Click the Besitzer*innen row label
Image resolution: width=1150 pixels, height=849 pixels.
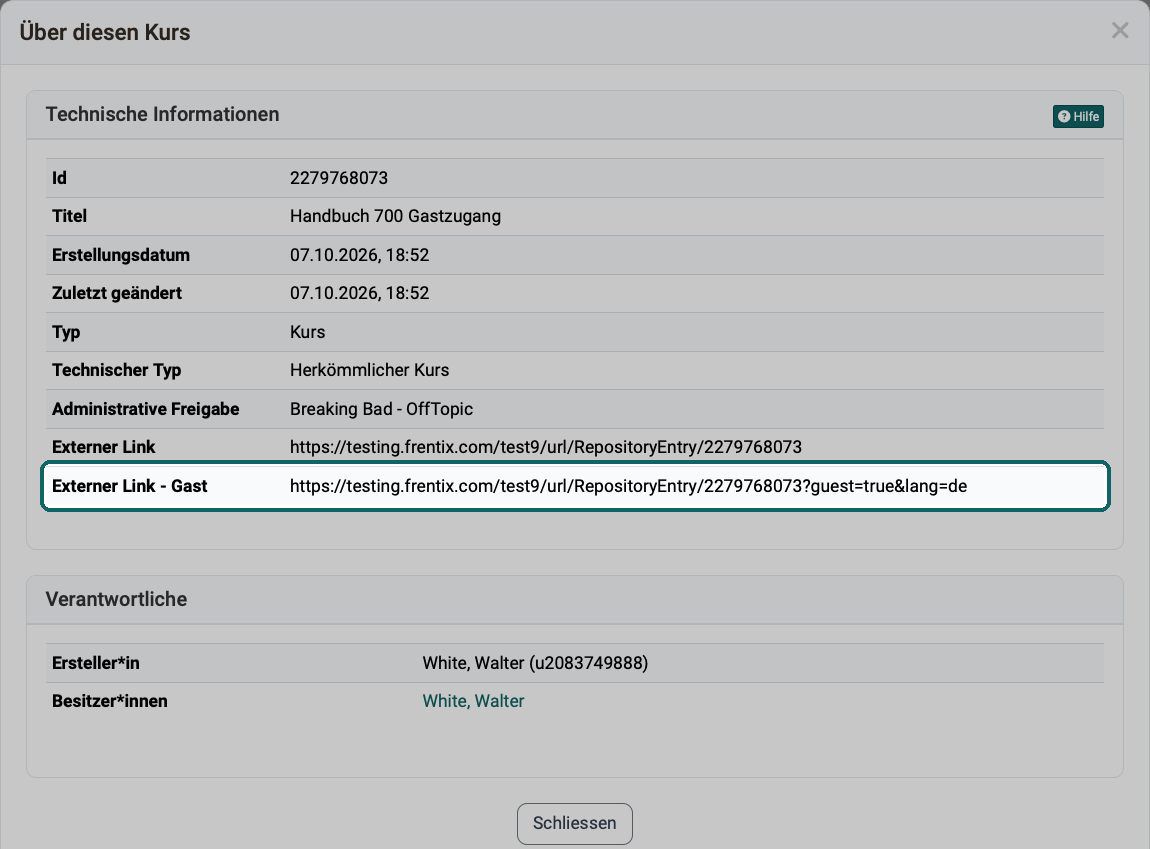110,701
